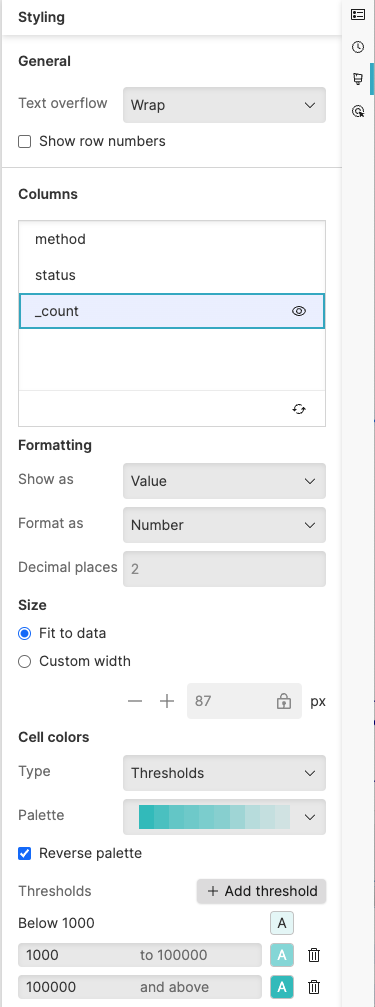Open Cell colors Type Thresholds dropdown

224,773
